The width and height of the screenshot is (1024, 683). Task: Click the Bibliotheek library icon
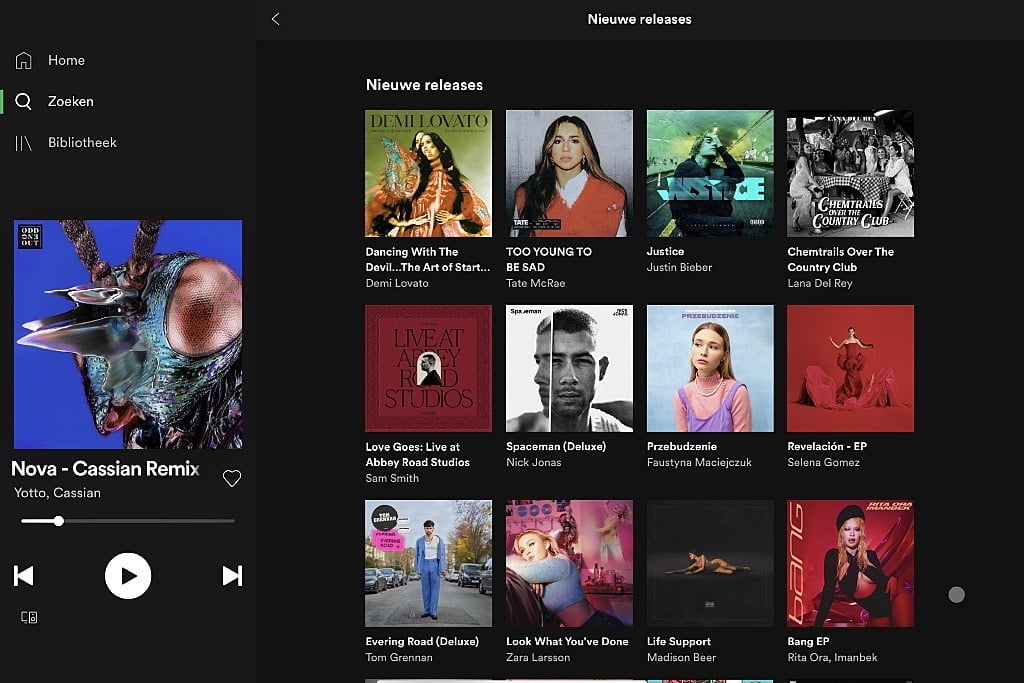point(24,142)
